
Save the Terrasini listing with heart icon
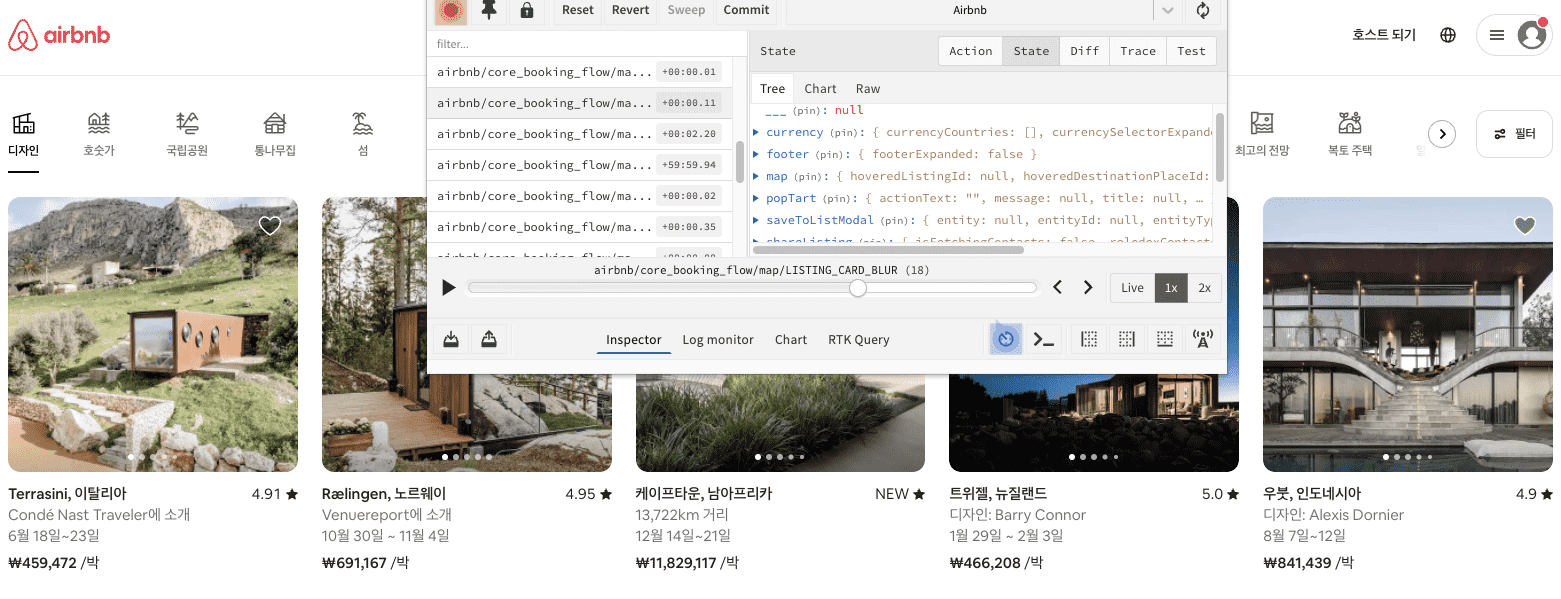click(270, 226)
